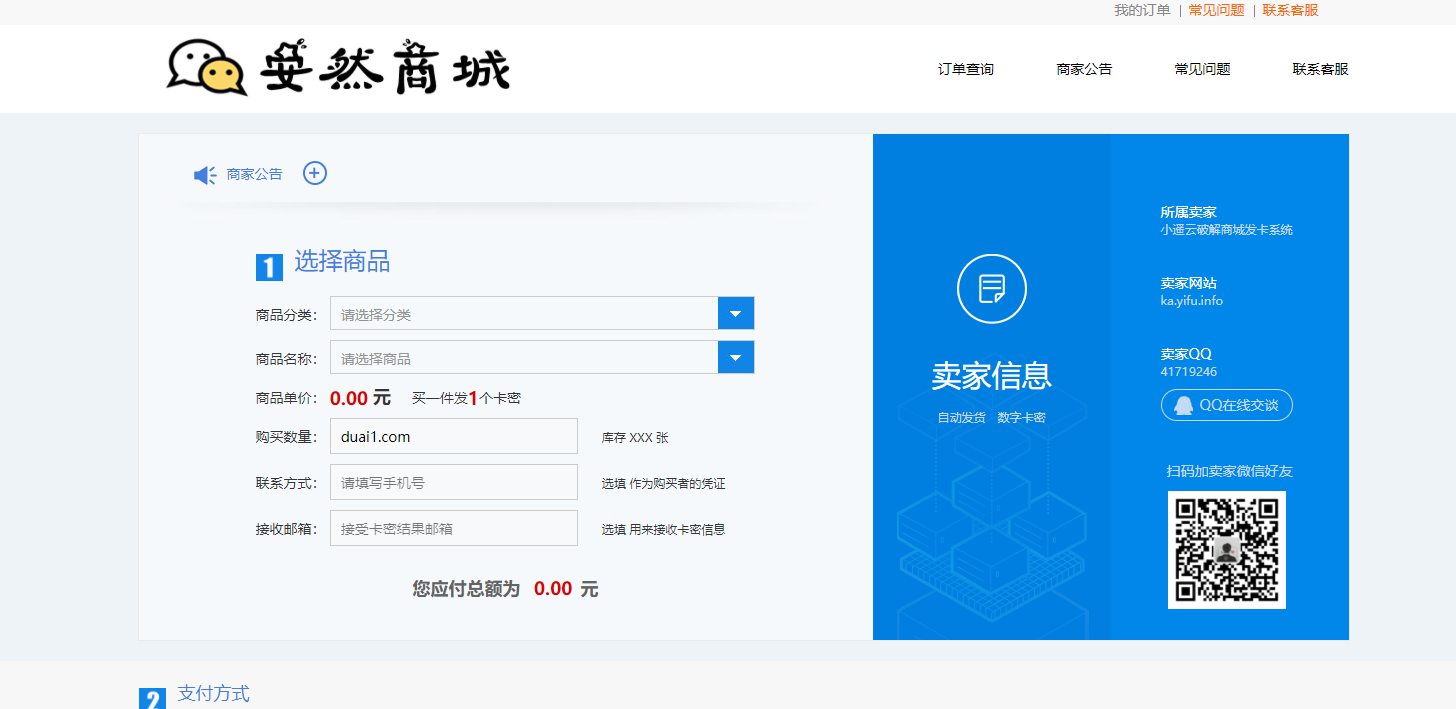Click the 联系方式 phone number field
The width and height of the screenshot is (1456, 709).
[x=453, y=481]
